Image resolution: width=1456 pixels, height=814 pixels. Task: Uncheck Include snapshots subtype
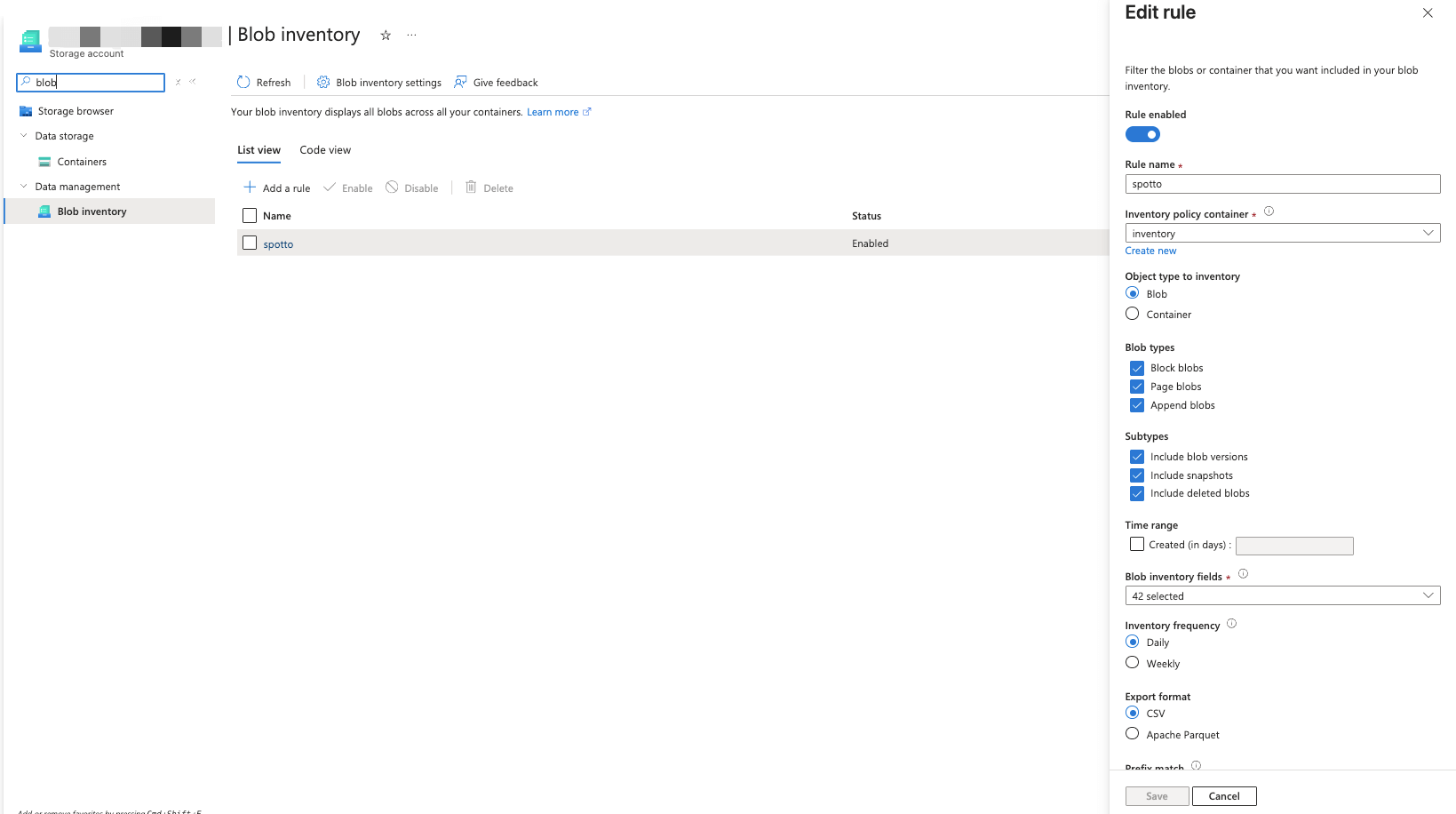click(1136, 475)
